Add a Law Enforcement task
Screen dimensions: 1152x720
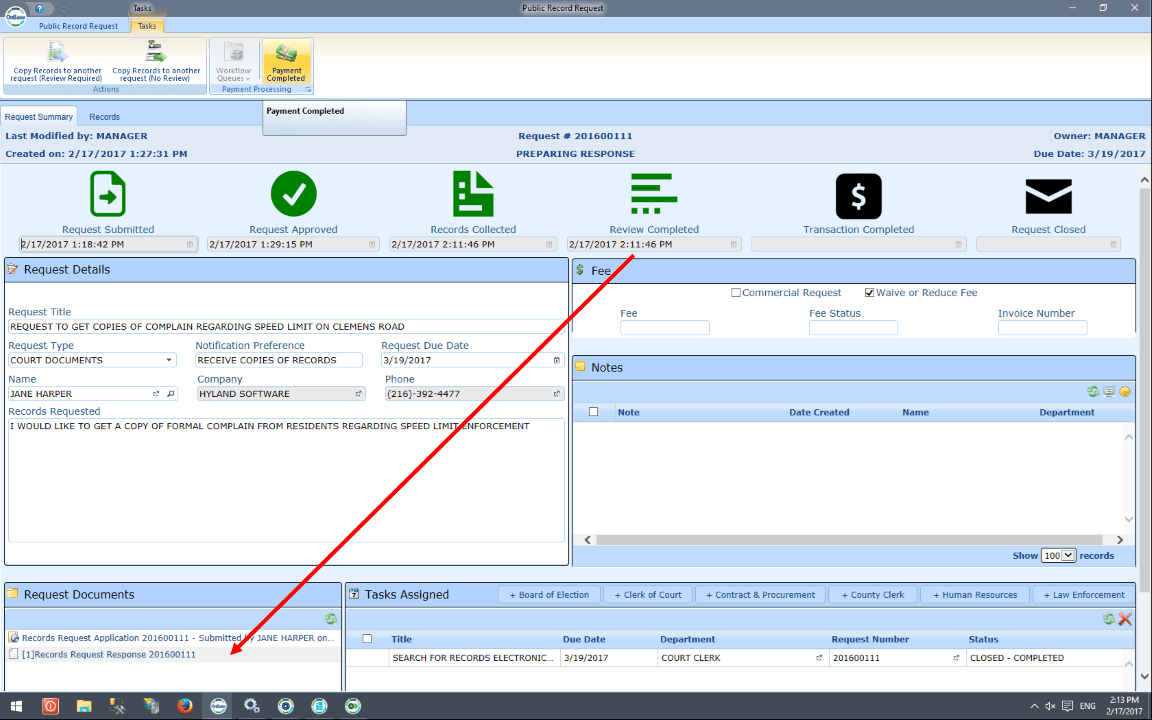(x=1084, y=594)
